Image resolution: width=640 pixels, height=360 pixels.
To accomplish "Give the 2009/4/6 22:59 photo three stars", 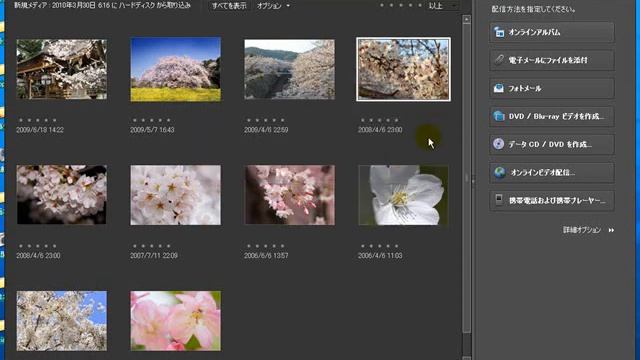I will pos(265,120).
